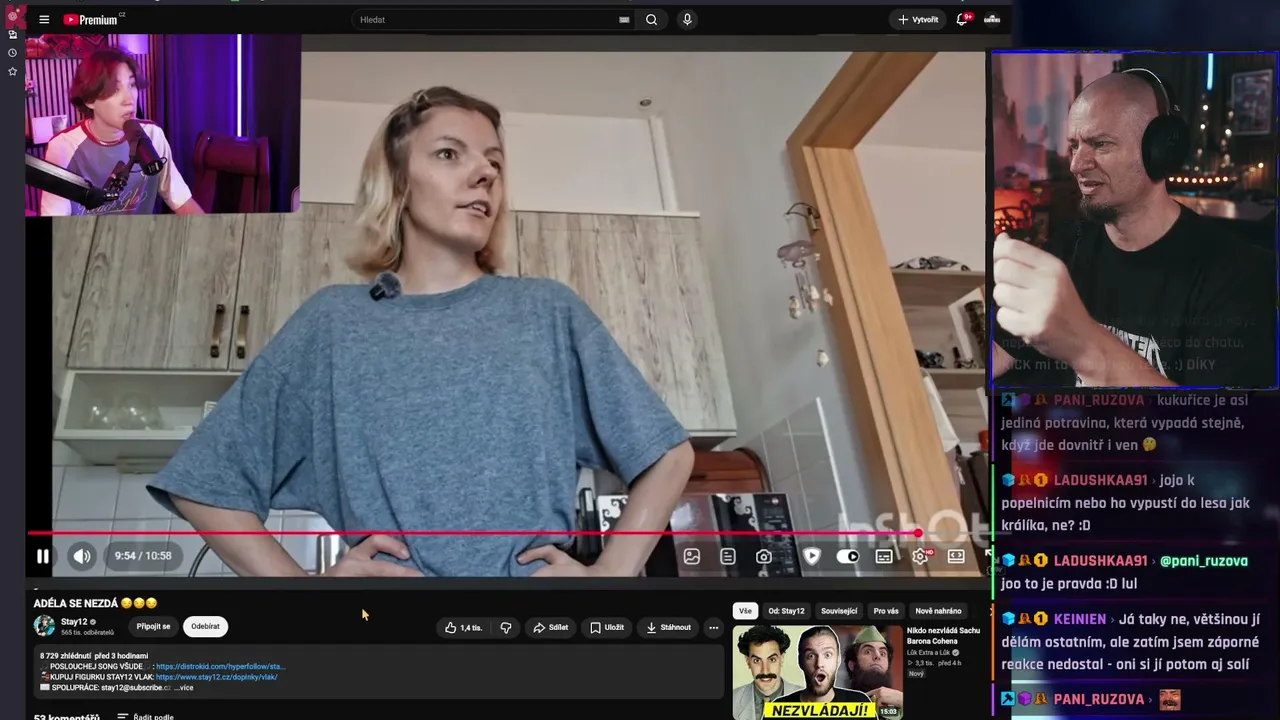This screenshot has height=720, width=1280.
Task: Click the Odebírat subscribe button
Action: point(205,627)
